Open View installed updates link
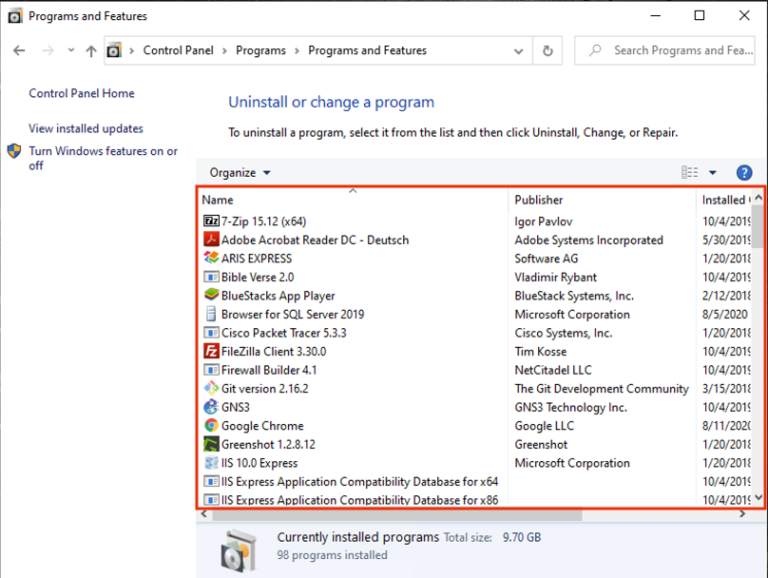768x578 pixels. click(86, 128)
